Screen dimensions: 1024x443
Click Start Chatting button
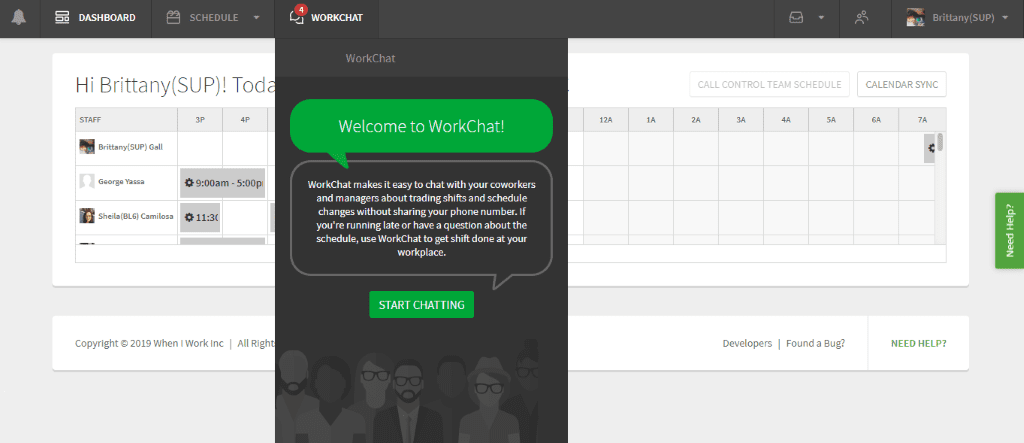point(421,304)
